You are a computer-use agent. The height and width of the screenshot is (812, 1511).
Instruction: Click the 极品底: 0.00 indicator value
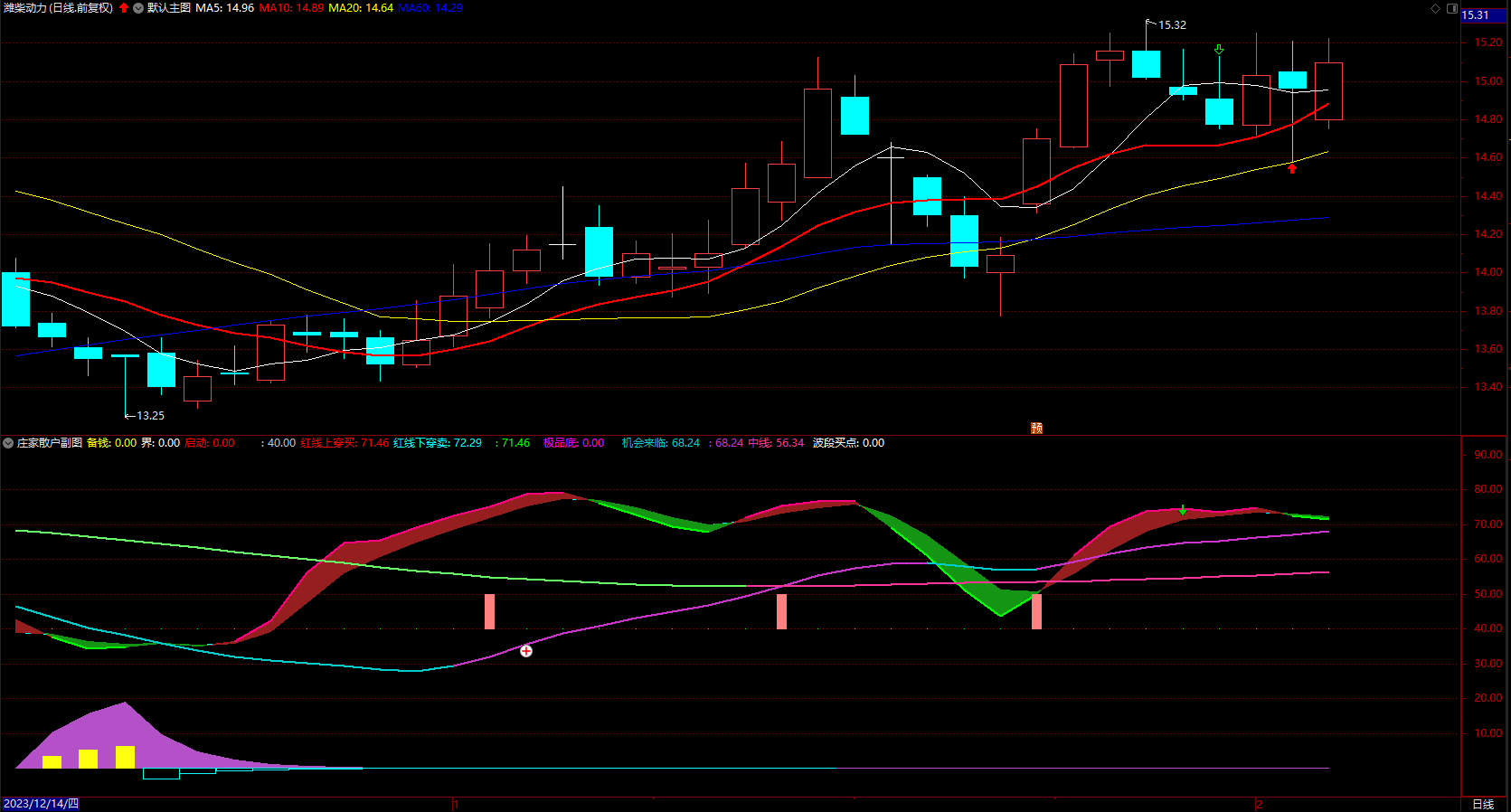tap(574, 443)
